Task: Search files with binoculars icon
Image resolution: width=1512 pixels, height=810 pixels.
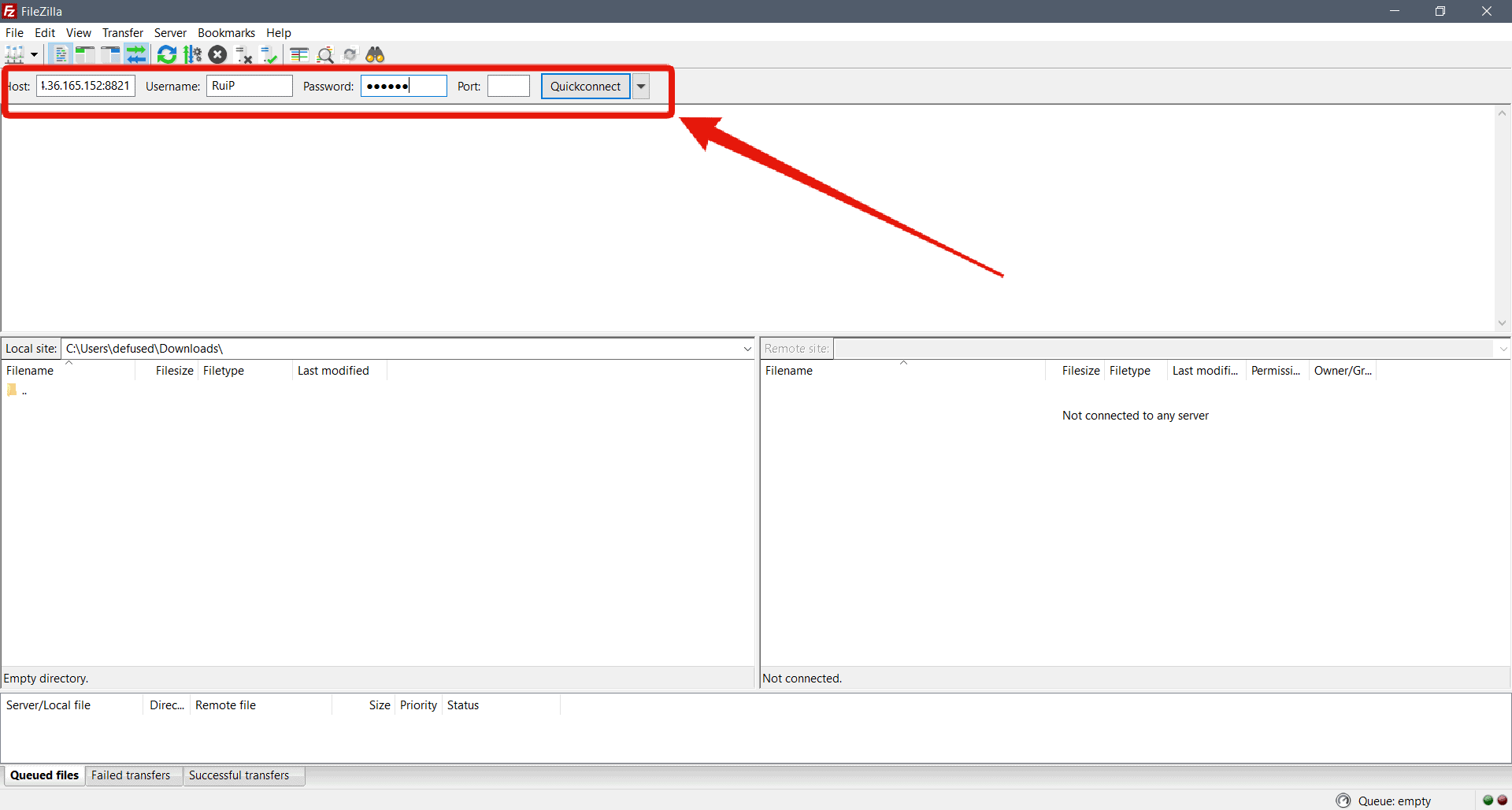Action: click(x=376, y=54)
